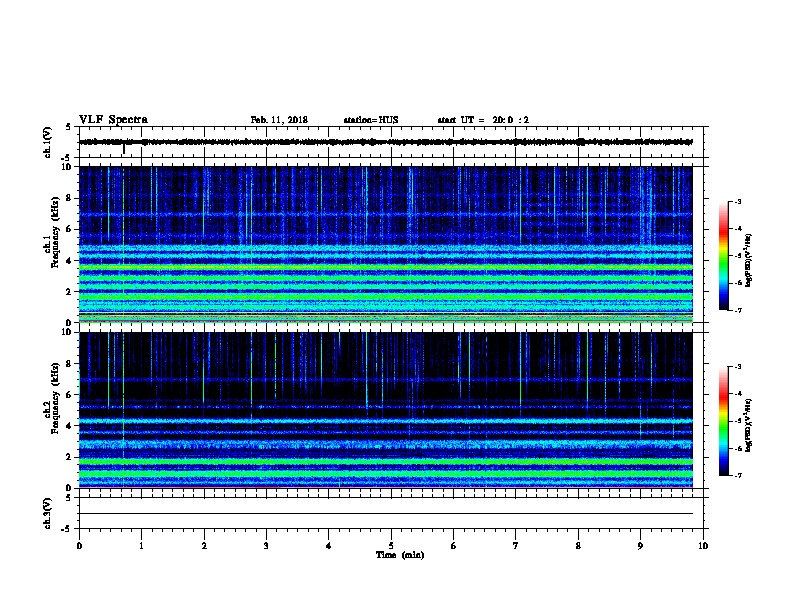Click the "-3" value atop ch.1 colorbar
This screenshot has width=792, height=612.
(x=737, y=201)
